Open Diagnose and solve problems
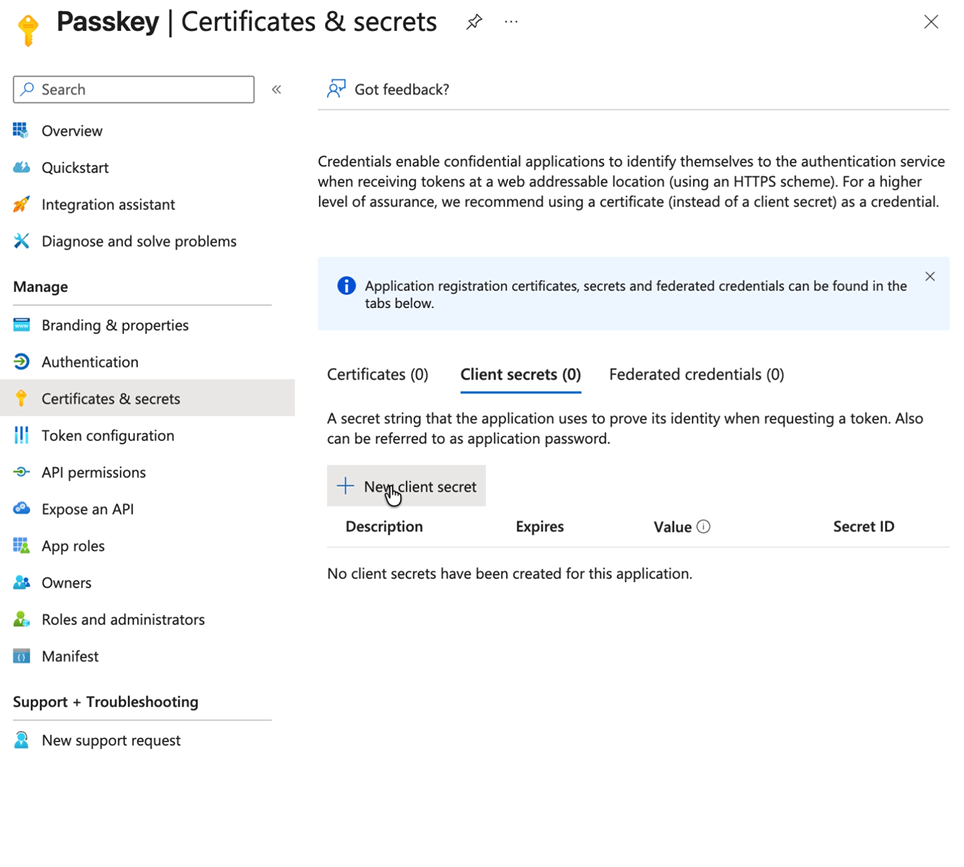The image size is (964, 867). pyautogui.click(x=139, y=242)
